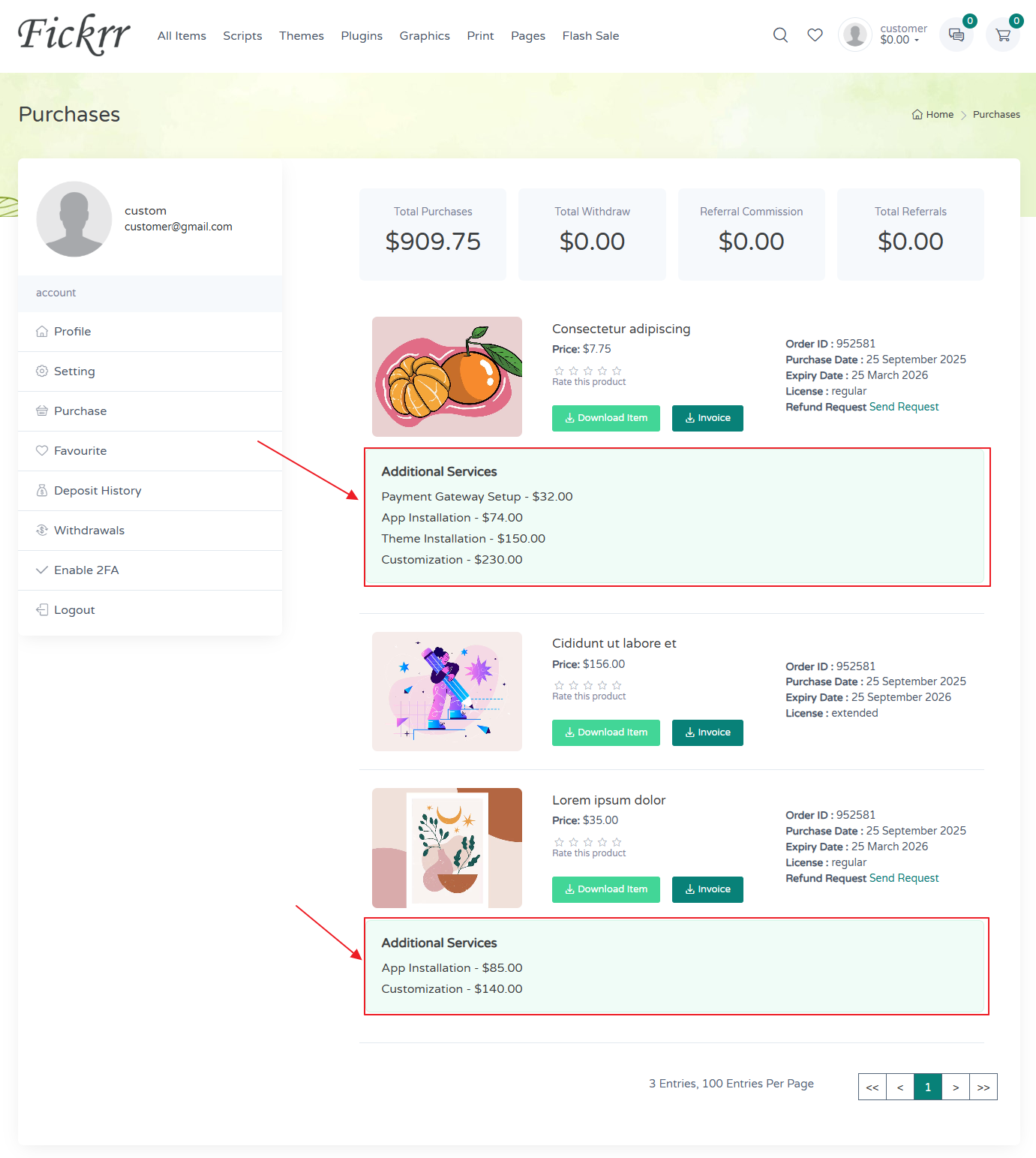Select page 1 in pagination
1036x1158 pixels.
tap(927, 1087)
